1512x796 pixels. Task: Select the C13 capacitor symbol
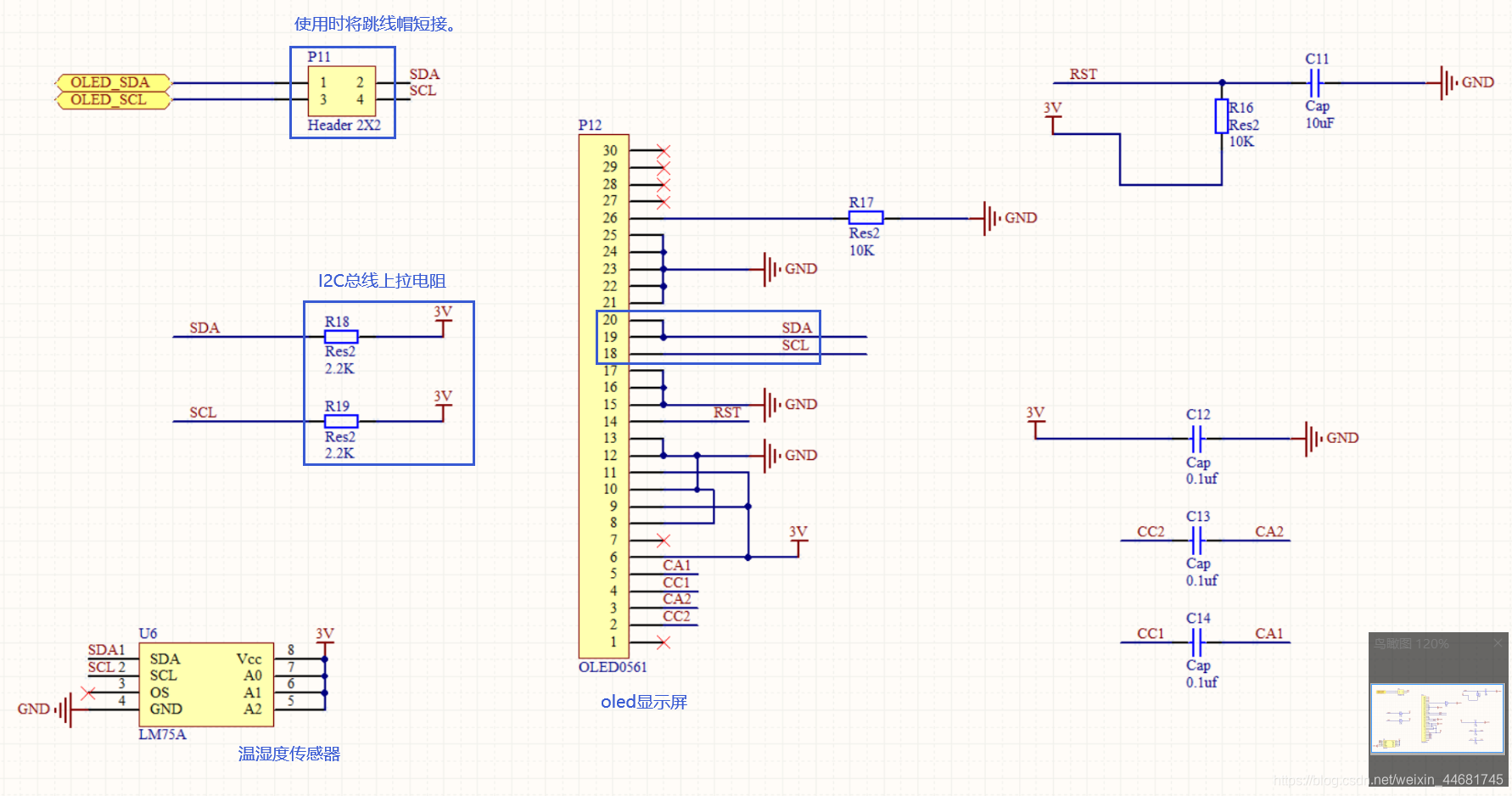click(x=1196, y=540)
